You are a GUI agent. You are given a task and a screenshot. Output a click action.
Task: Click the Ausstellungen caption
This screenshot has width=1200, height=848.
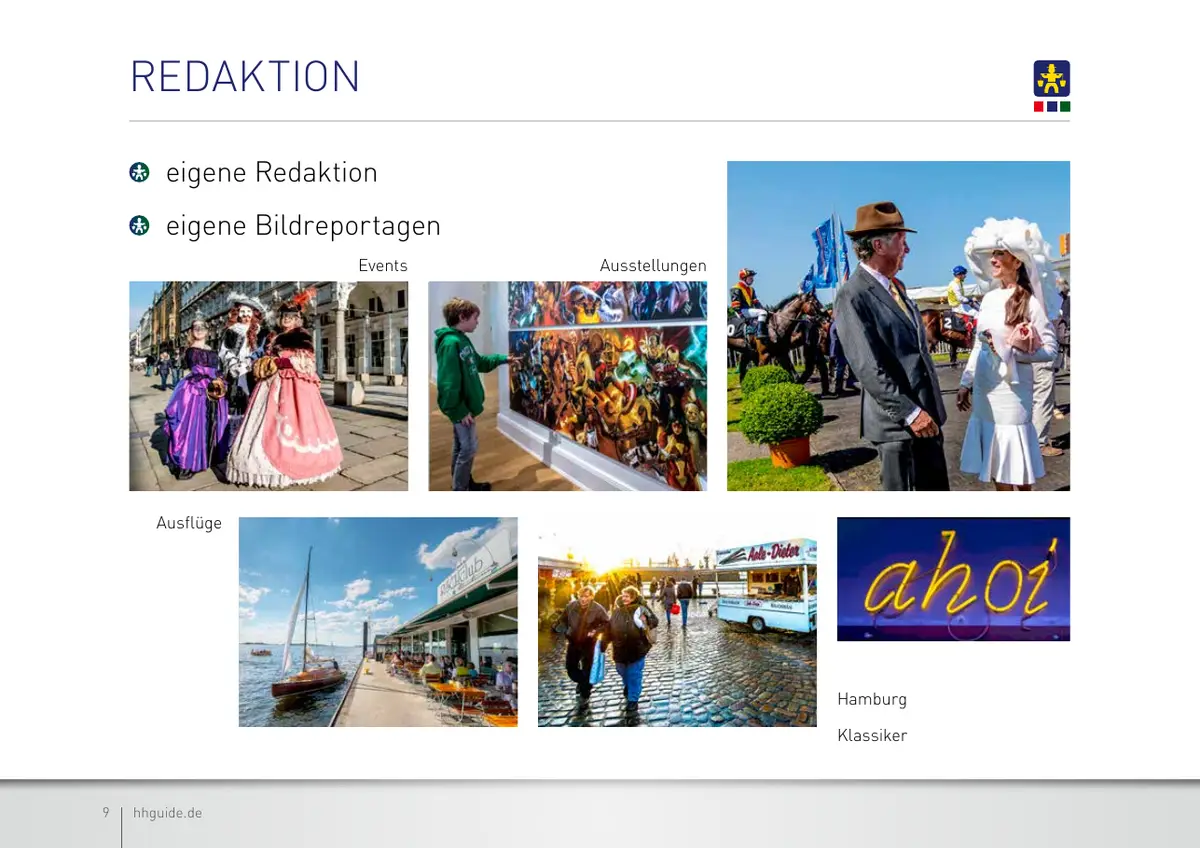coord(653,265)
